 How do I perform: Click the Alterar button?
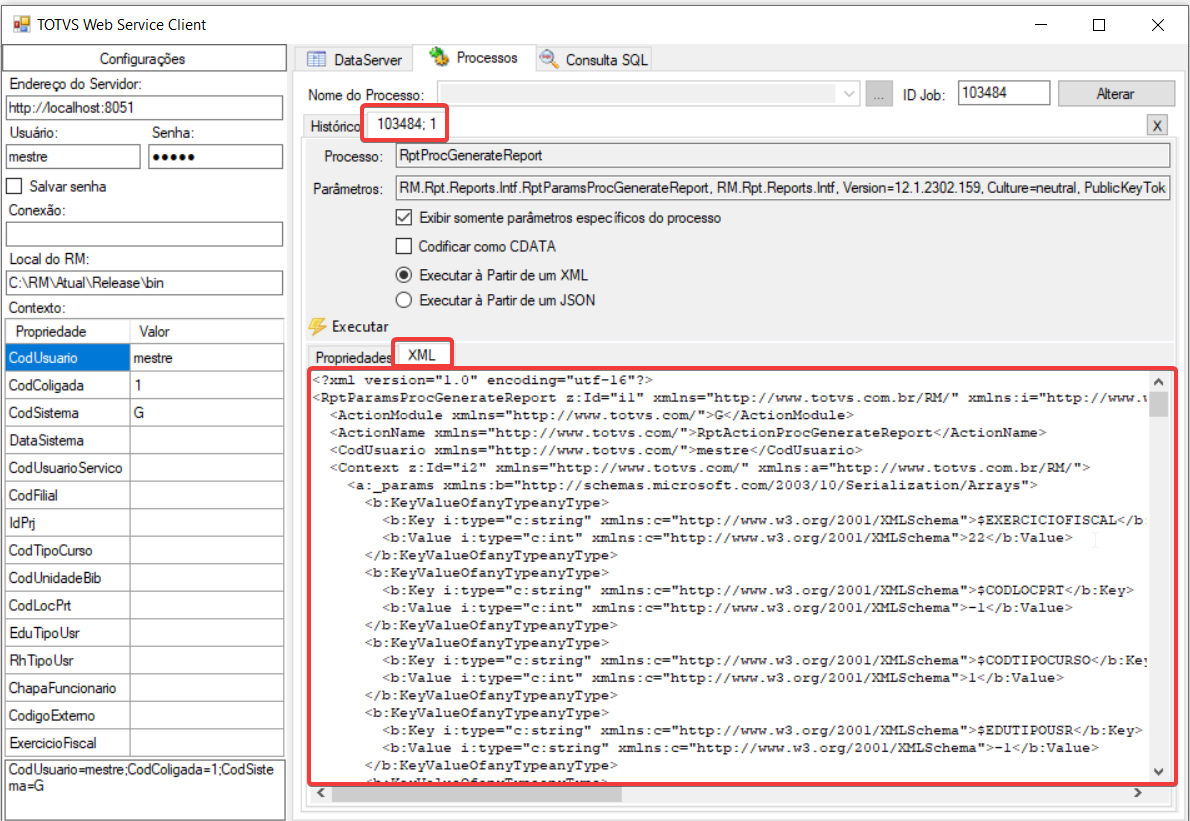click(1116, 93)
